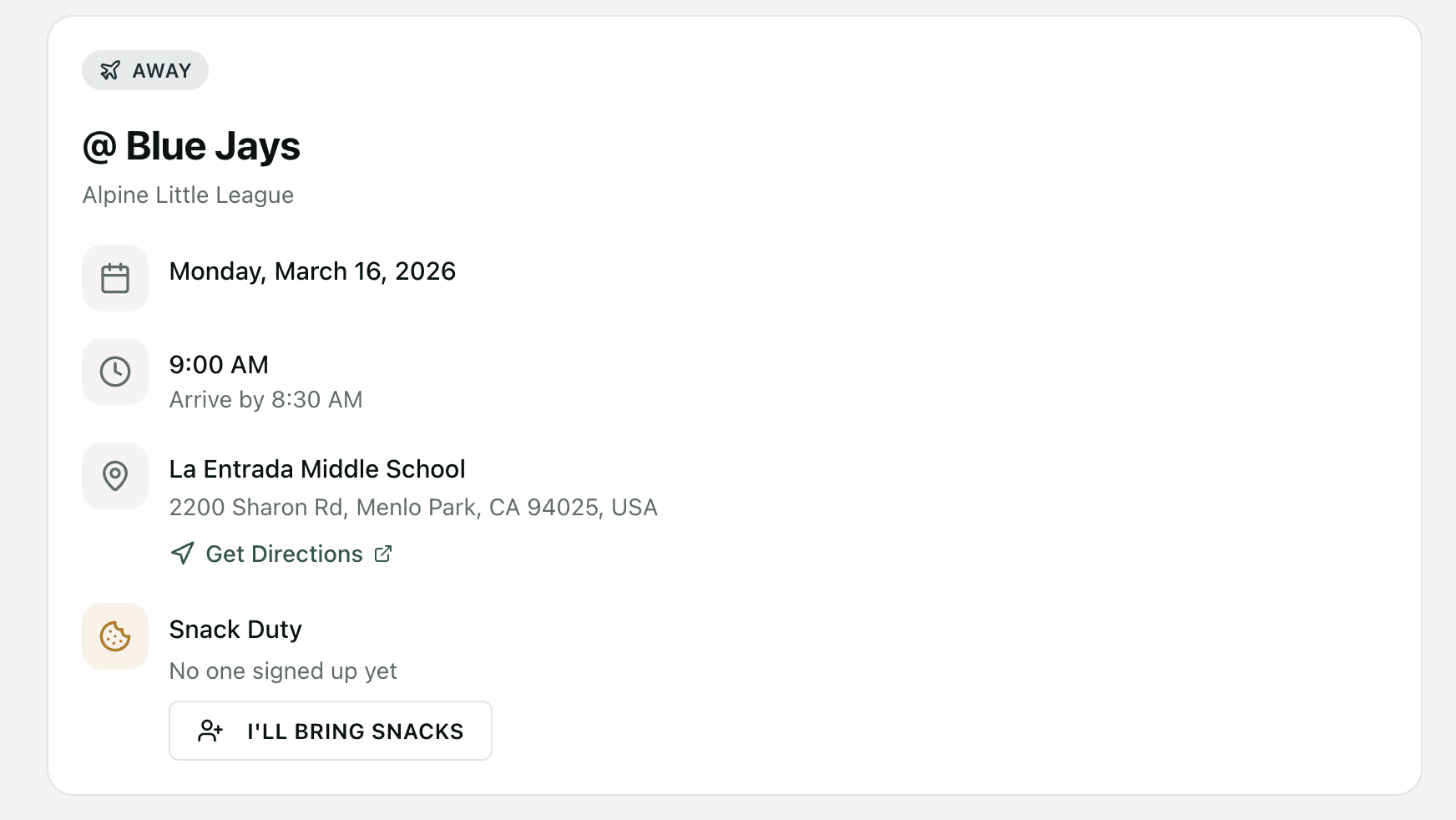Click the Snack Duty heading
The height and width of the screenshot is (820, 1456).
[235, 629]
